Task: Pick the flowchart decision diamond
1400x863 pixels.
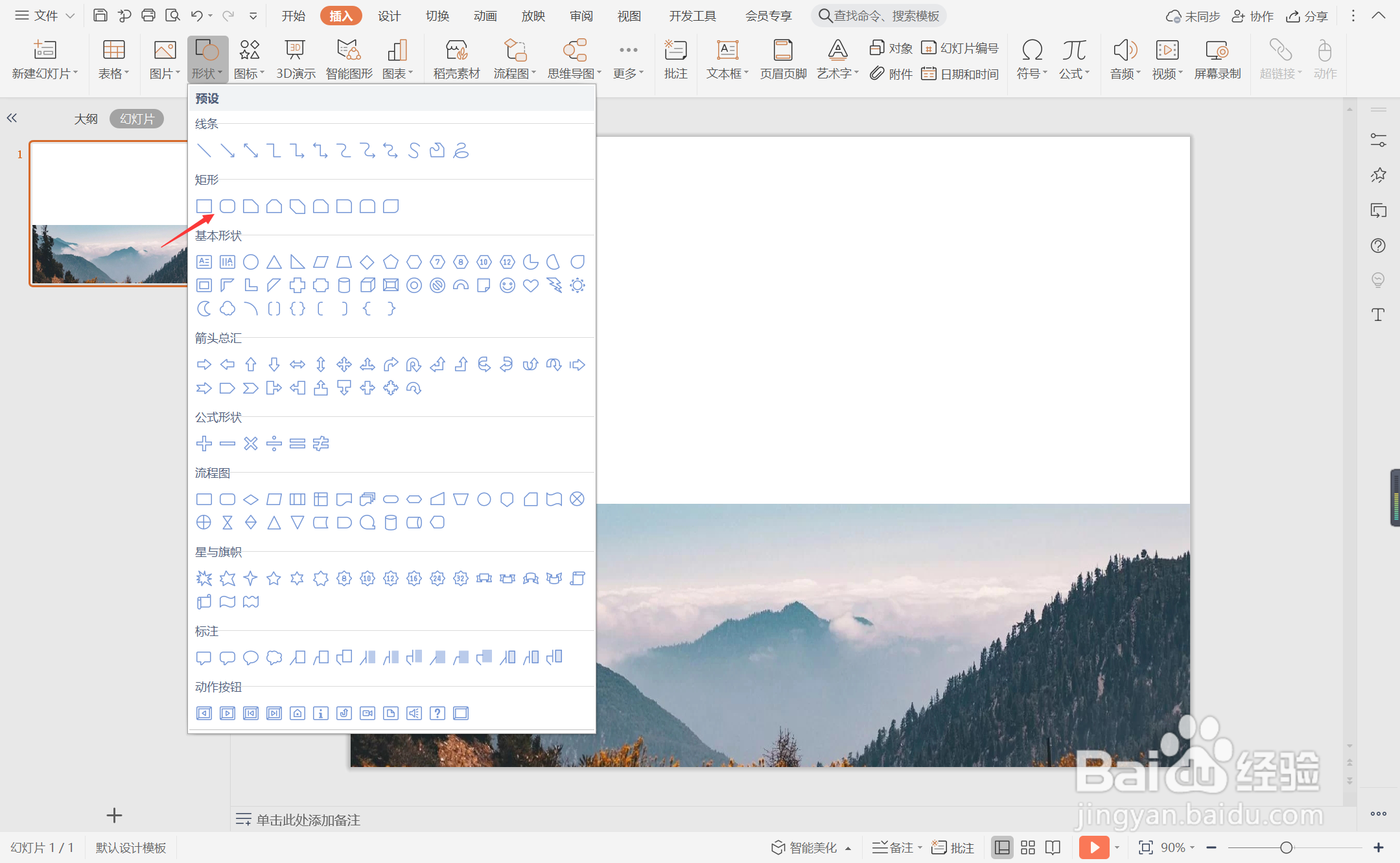Action: pyautogui.click(x=251, y=499)
